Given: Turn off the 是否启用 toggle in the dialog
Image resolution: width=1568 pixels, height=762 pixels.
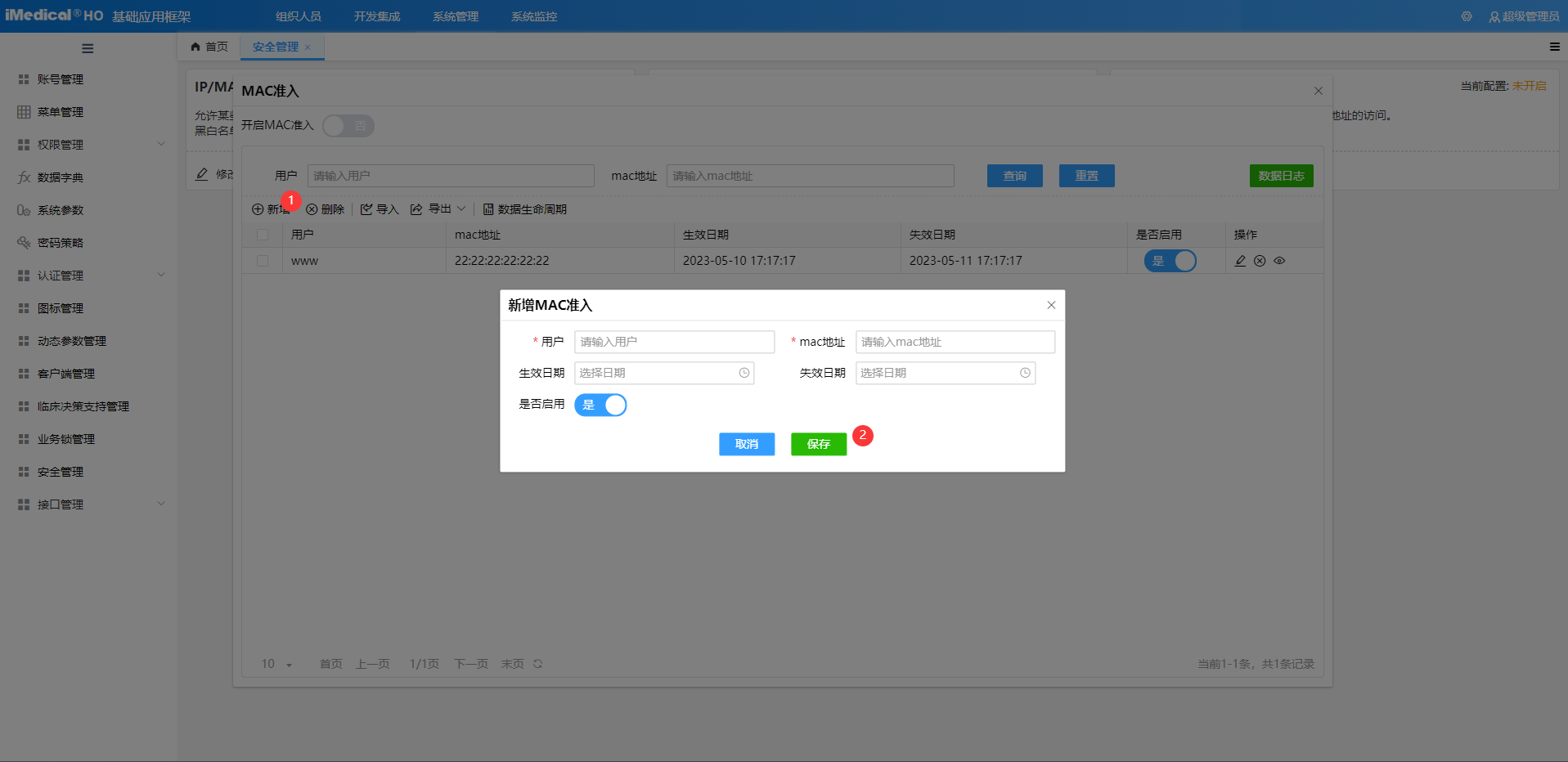Looking at the screenshot, I should coord(600,405).
